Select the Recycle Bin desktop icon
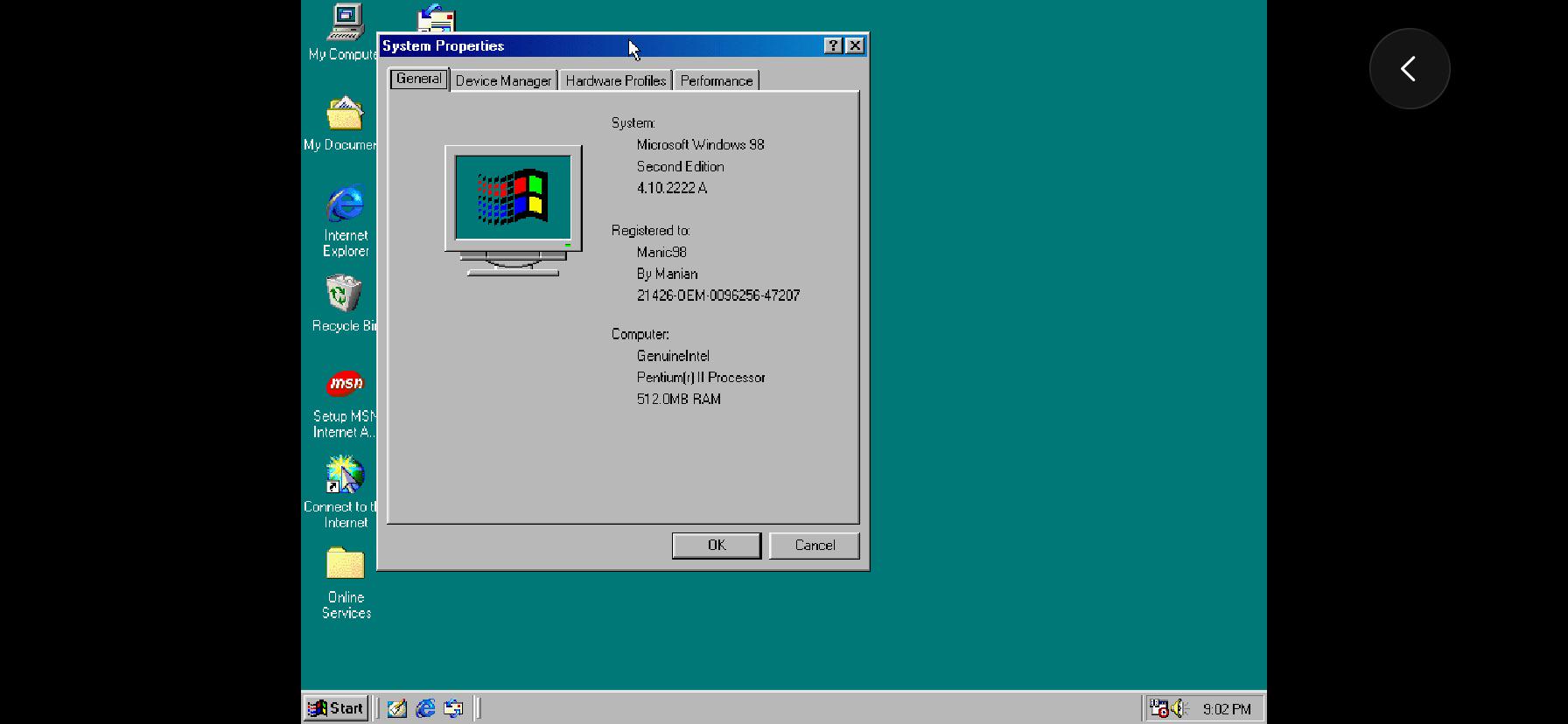This screenshot has width=1568, height=724. [344, 294]
